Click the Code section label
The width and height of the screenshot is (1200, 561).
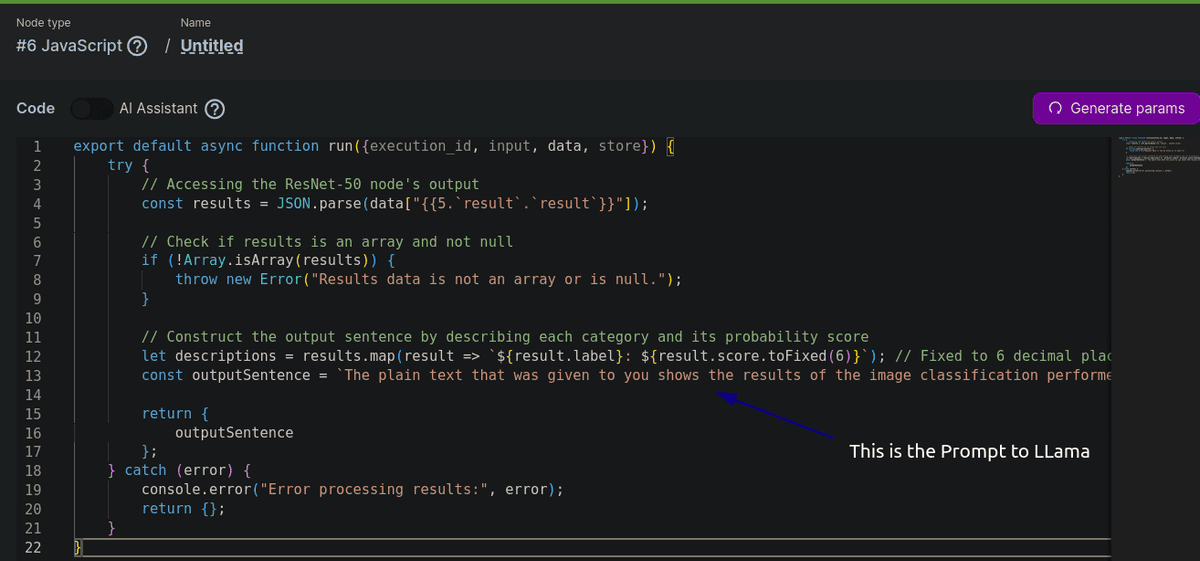pos(36,108)
